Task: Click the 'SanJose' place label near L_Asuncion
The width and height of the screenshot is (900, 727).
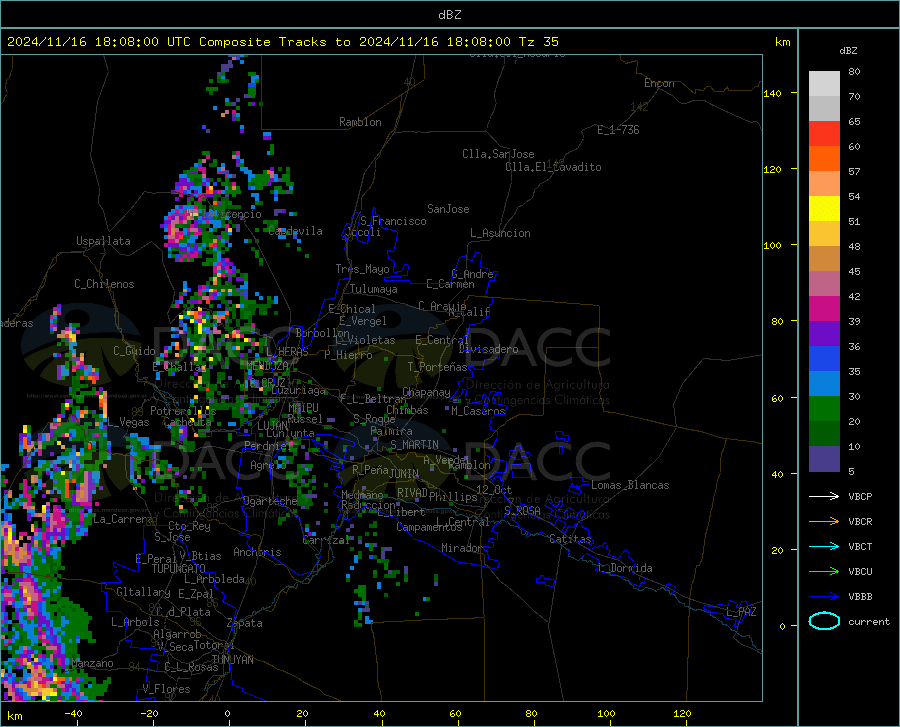Action: point(448,209)
